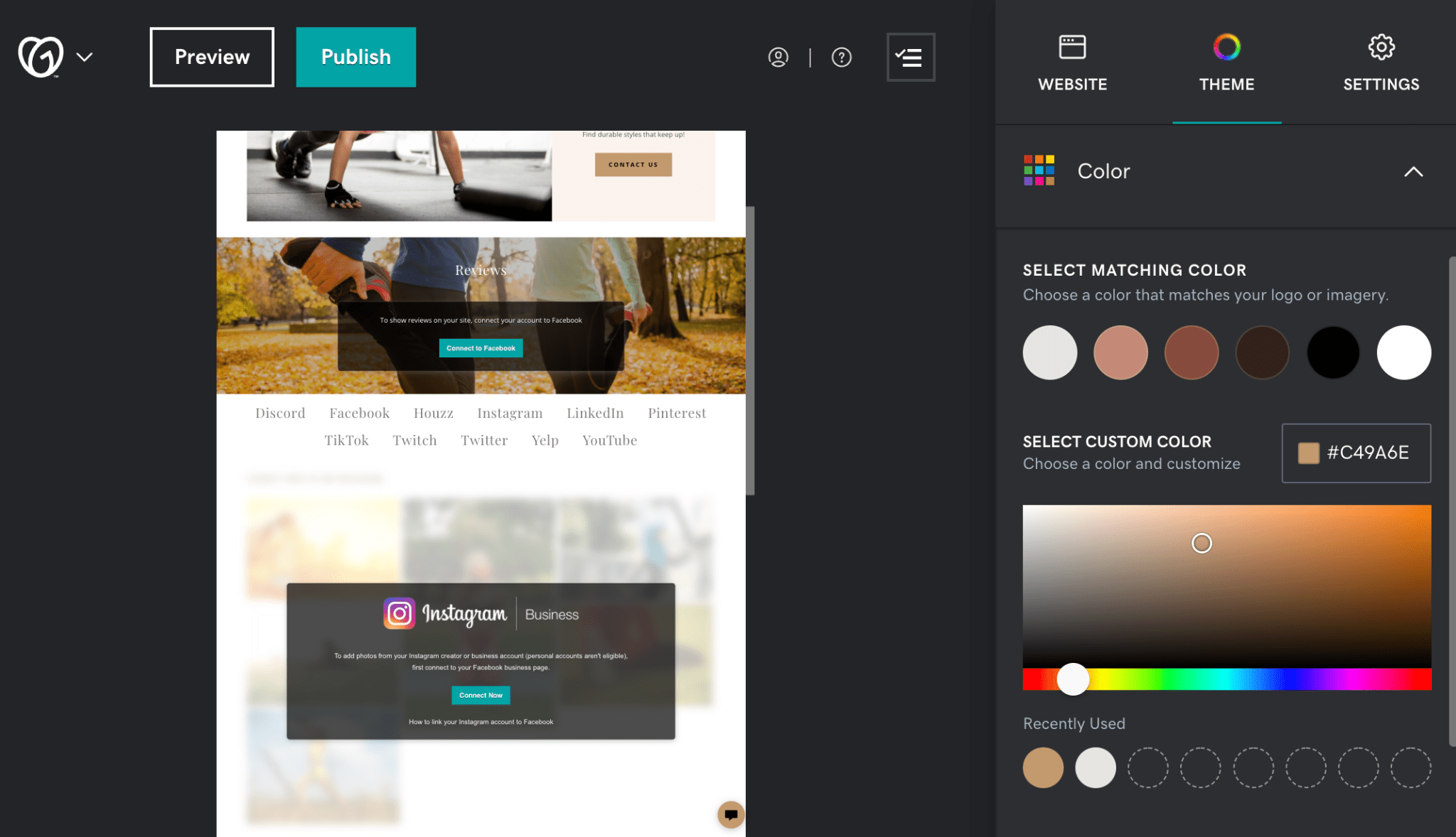Select the white matching color swatch
The width and height of the screenshot is (1456, 837).
[1403, 352]
